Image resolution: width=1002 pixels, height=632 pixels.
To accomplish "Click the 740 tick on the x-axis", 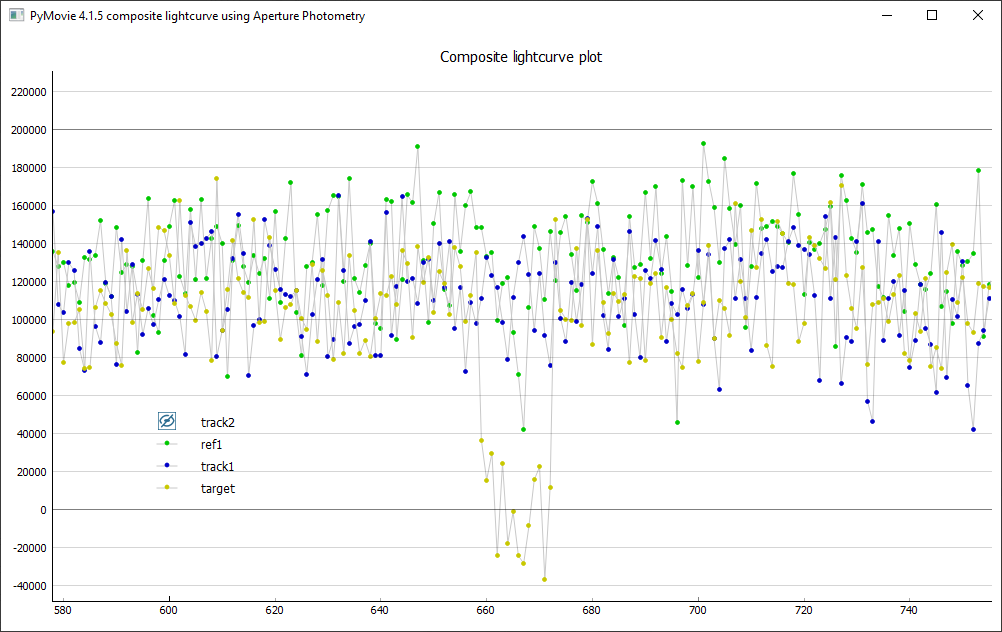I will [909, 610].
